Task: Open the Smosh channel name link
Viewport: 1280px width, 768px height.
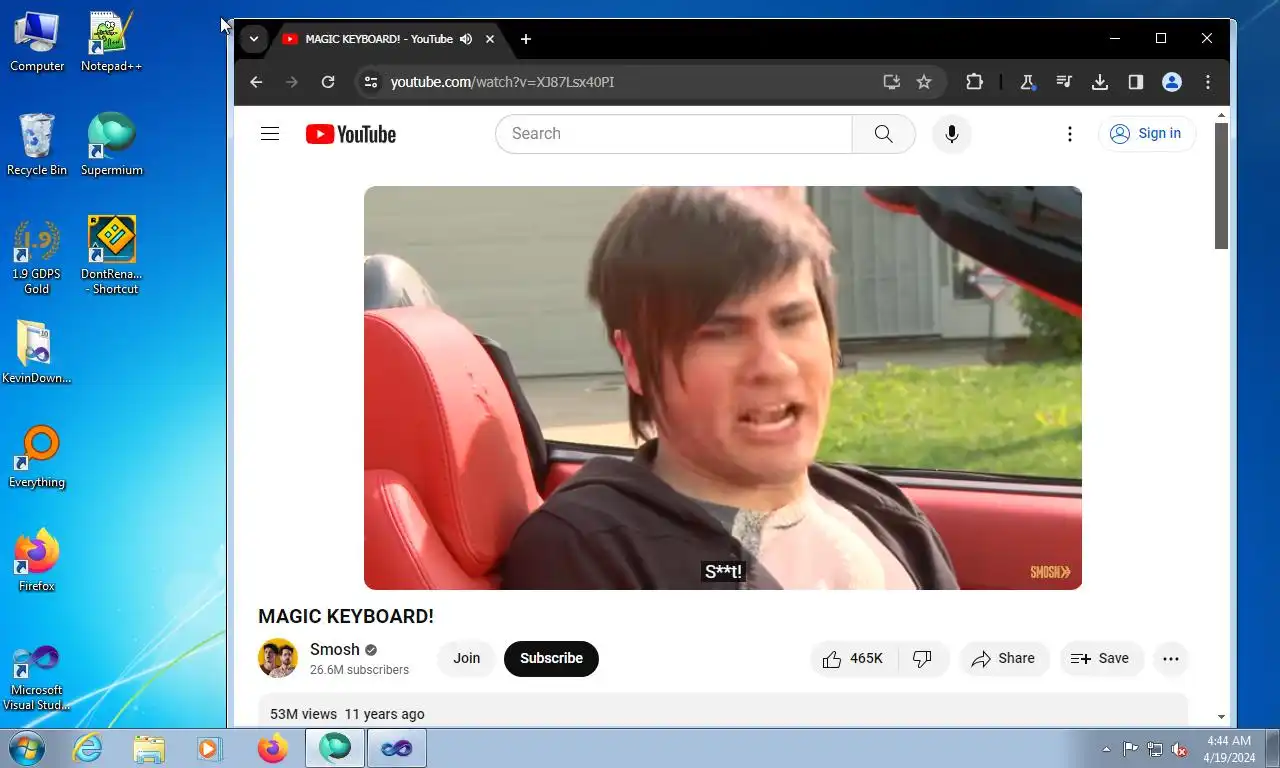Action: click(x=335, y=649)
